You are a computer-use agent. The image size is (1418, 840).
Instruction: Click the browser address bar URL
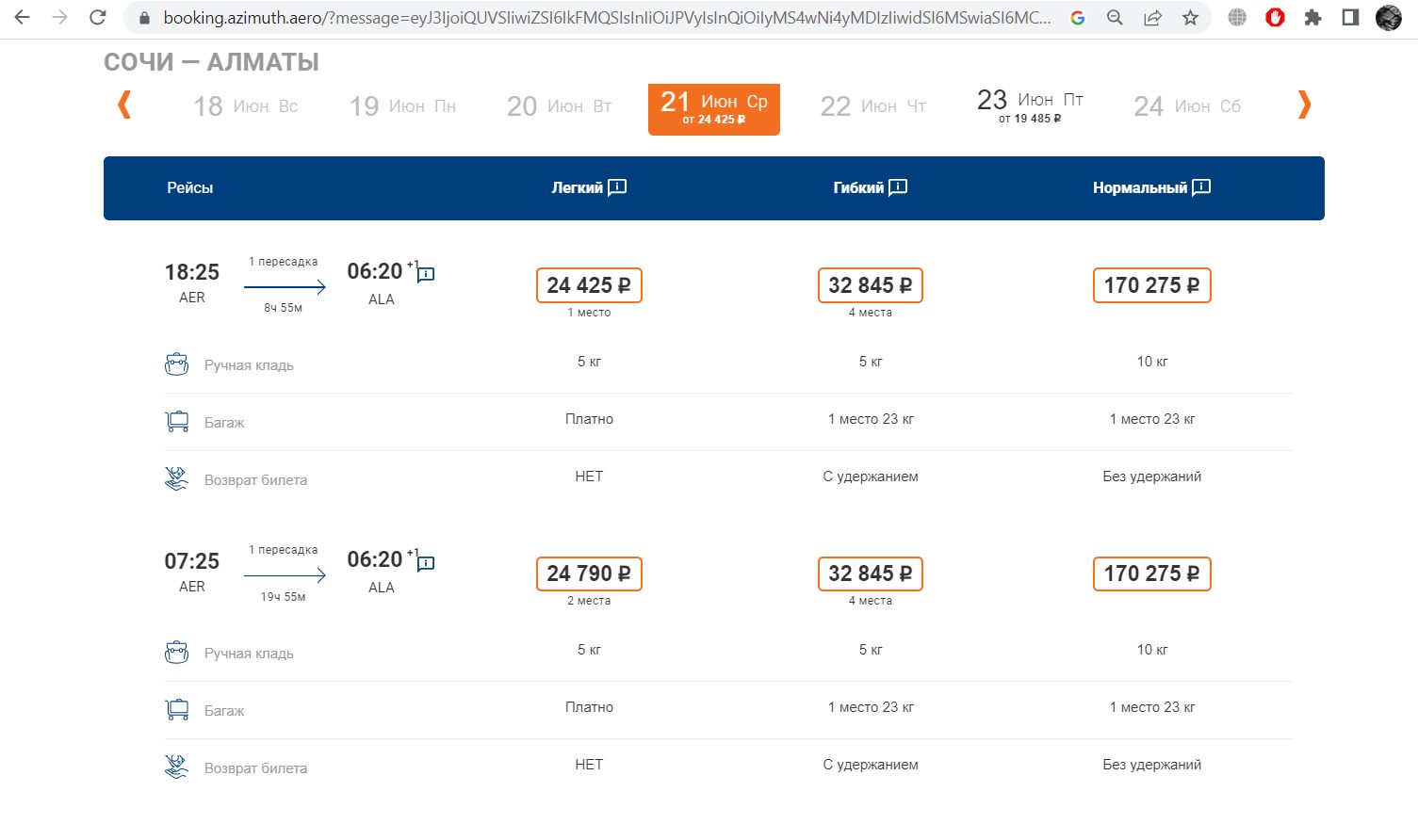pos(603,18)
